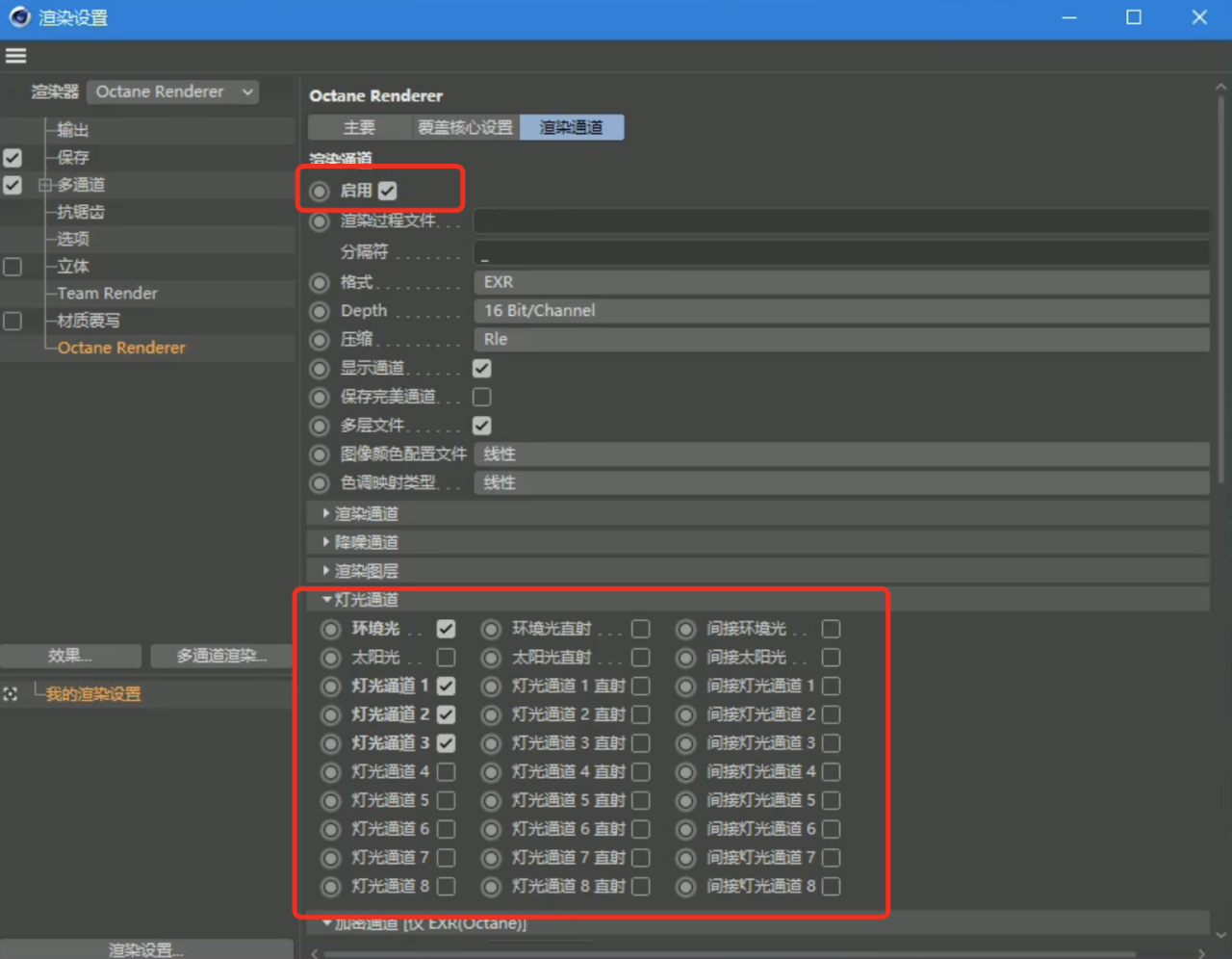Click the Cinema 4D logo icon
Viewport: 1232px width, 959px height.
pos(19,17)
